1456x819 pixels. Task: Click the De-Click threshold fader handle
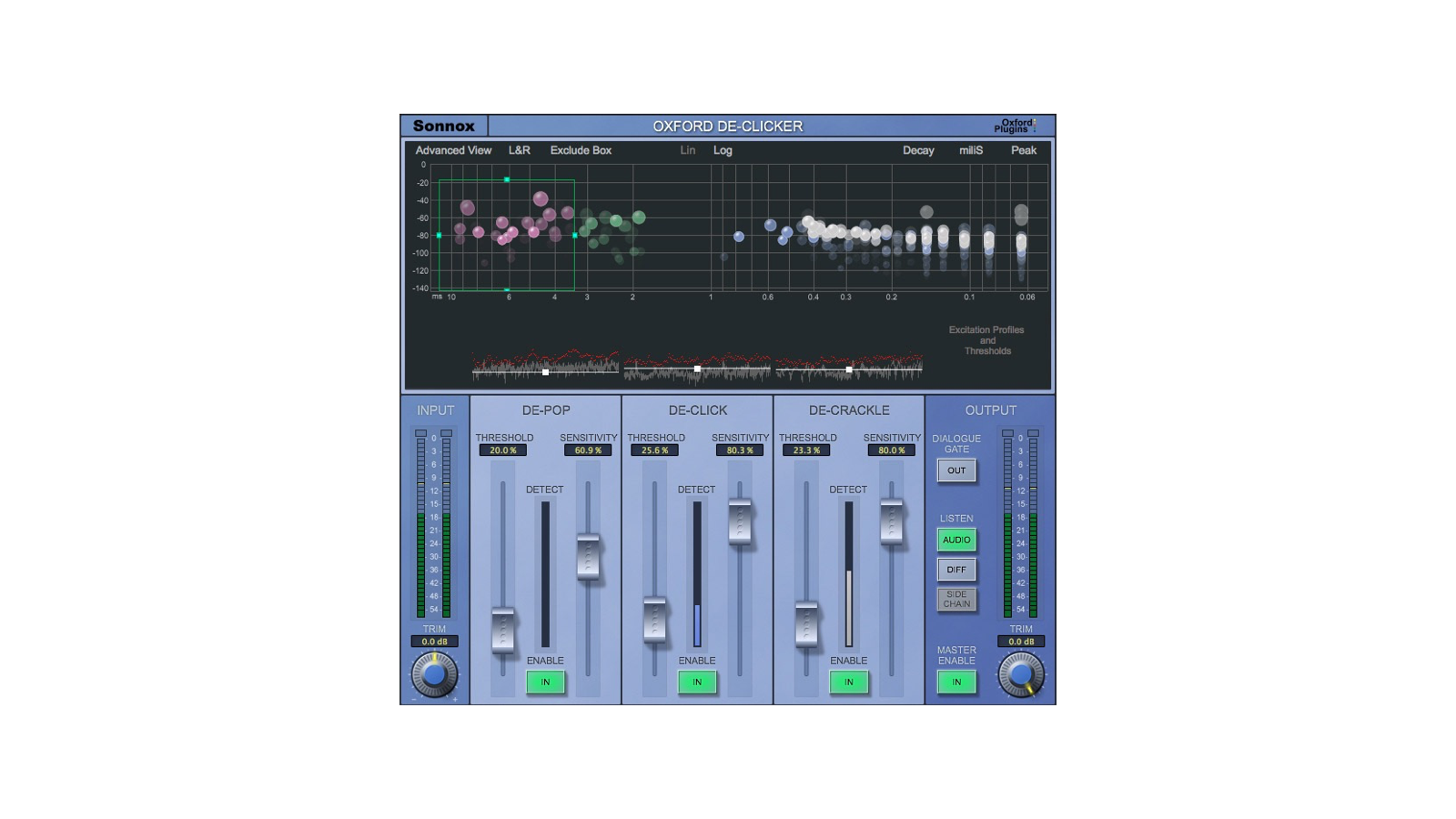coord(654,620)
